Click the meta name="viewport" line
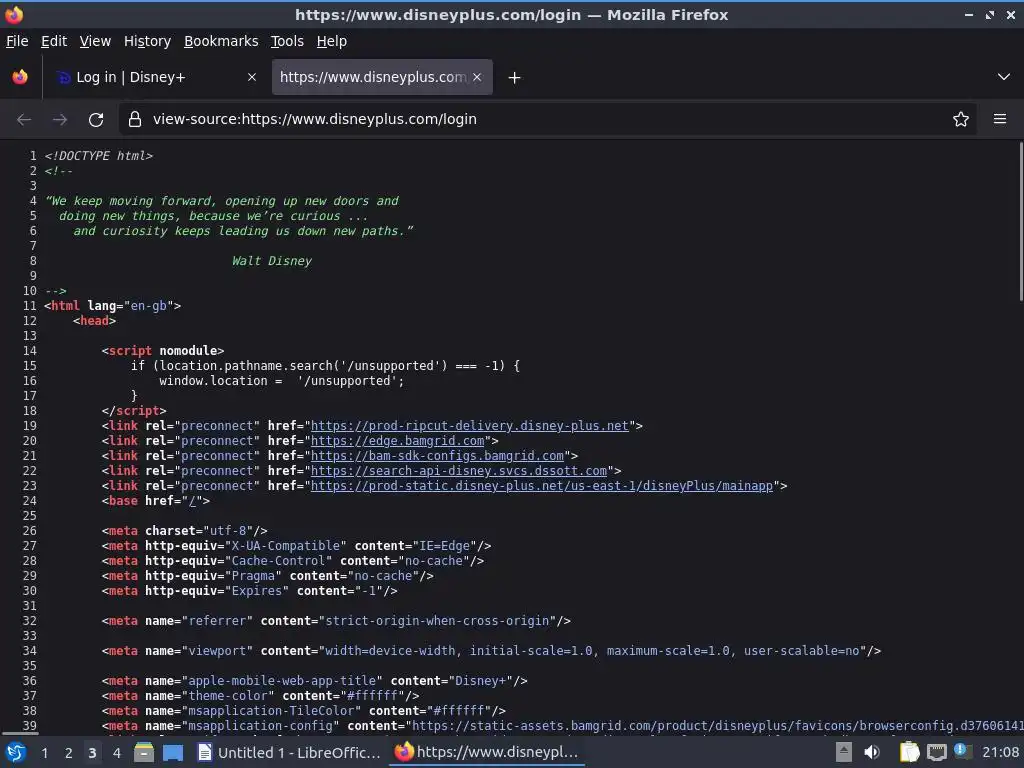Viewport: 1024px width, 768px height. pos(491,651)
